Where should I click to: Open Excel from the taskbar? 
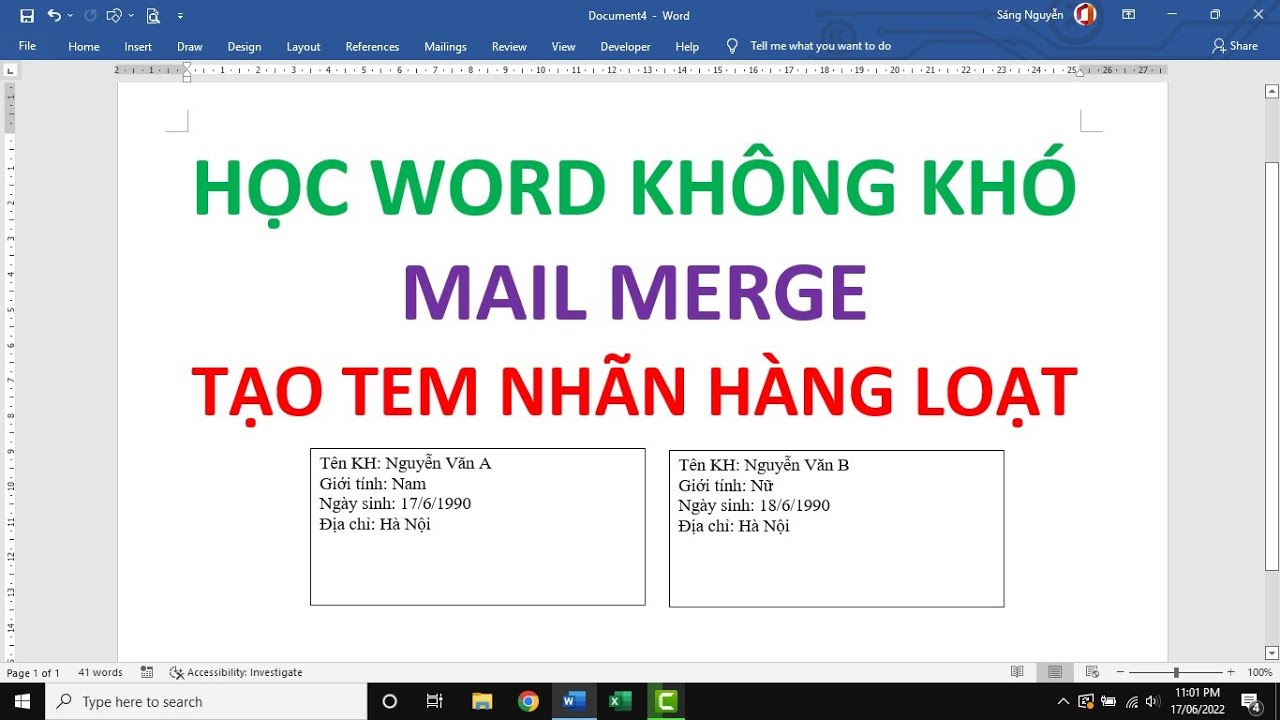pos(620,701)
